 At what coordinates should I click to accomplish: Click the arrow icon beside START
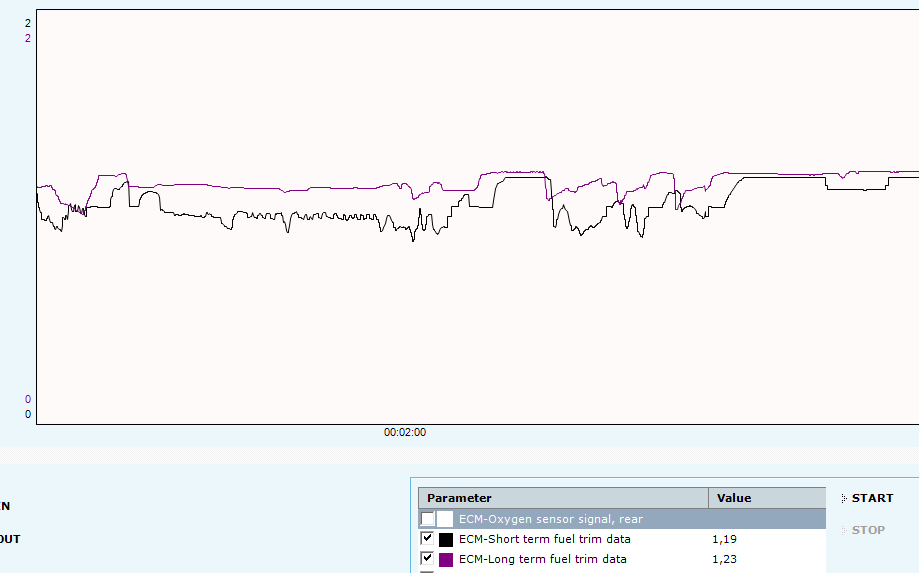(844, 498)
